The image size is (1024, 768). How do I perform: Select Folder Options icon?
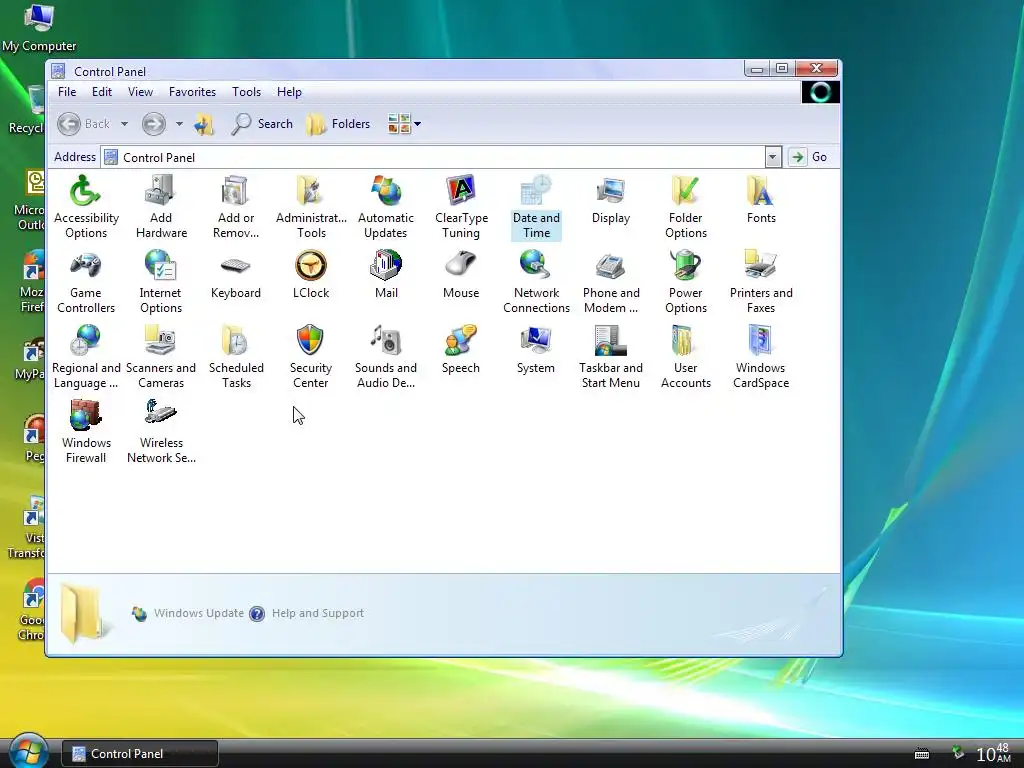pyautogui.click(x=686, y=206)
